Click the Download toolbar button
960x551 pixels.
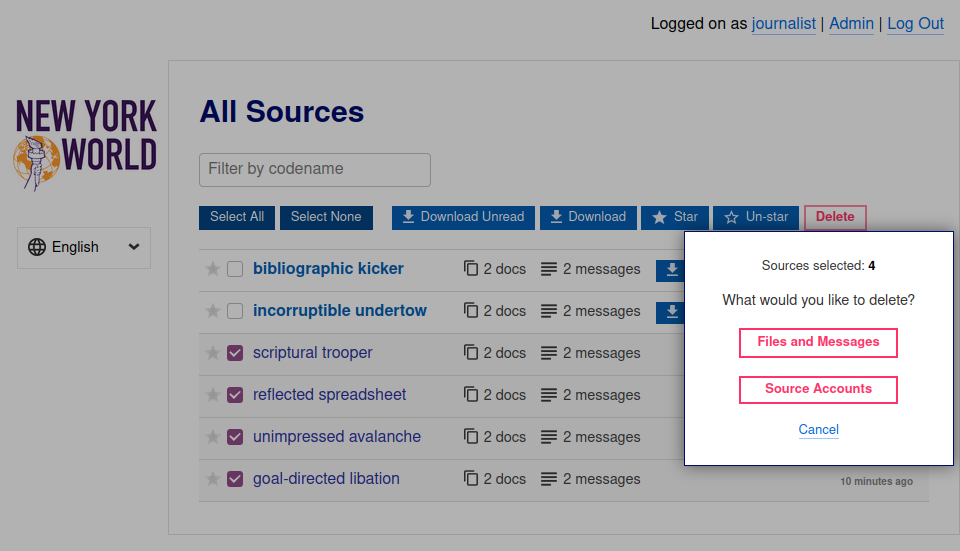(588, 217)
